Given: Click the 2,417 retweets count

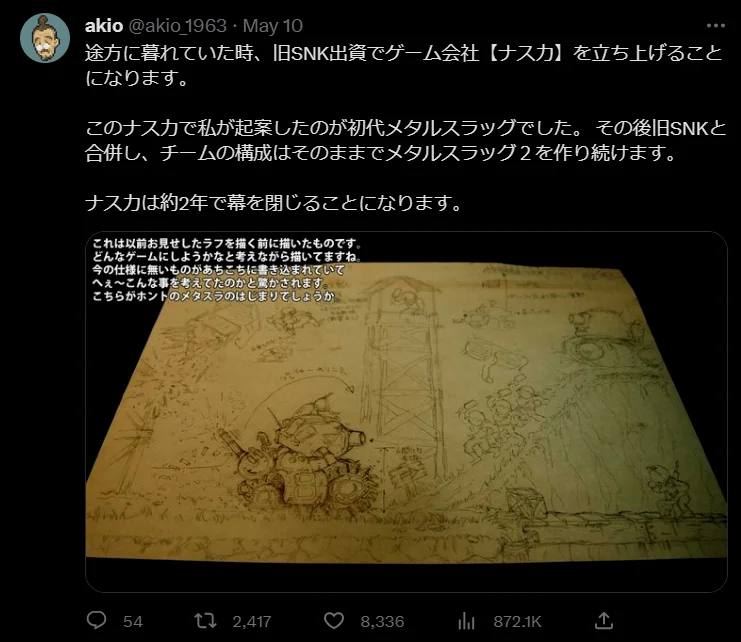Looking at the screenshot, I should coord(252,621).
